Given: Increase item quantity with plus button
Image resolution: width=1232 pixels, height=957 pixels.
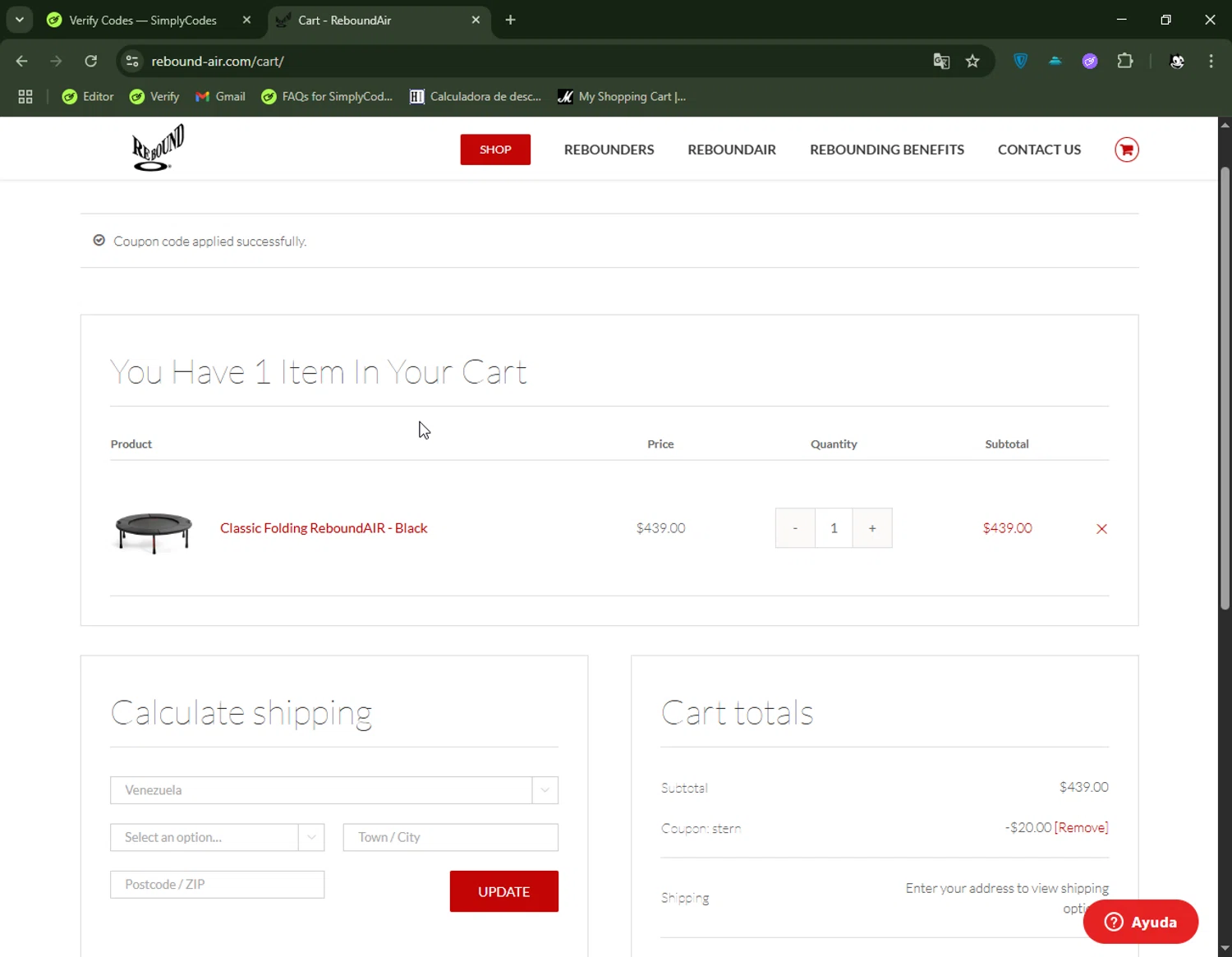Looking at the screenshot, I should coord(872,528).
